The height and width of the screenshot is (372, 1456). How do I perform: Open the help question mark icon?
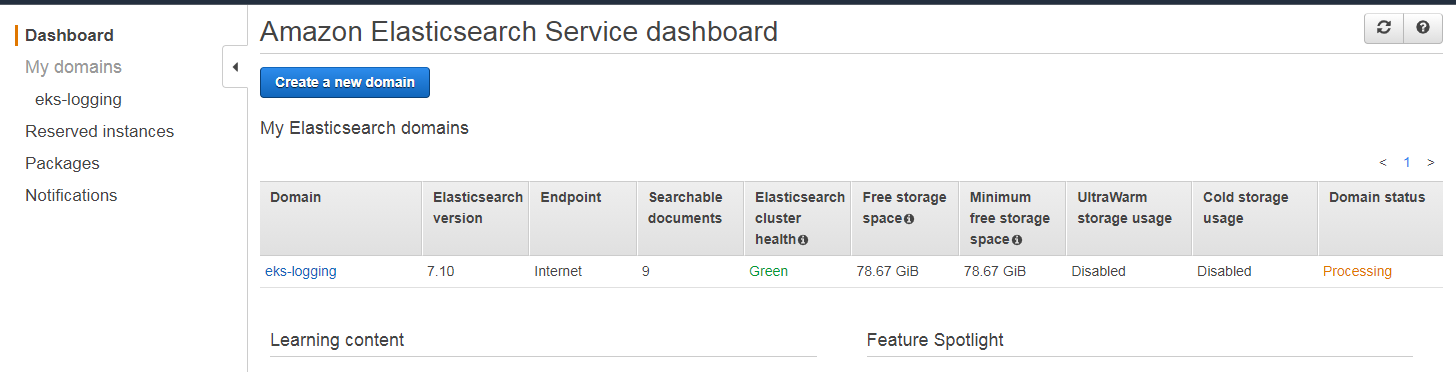[1423, 29]
